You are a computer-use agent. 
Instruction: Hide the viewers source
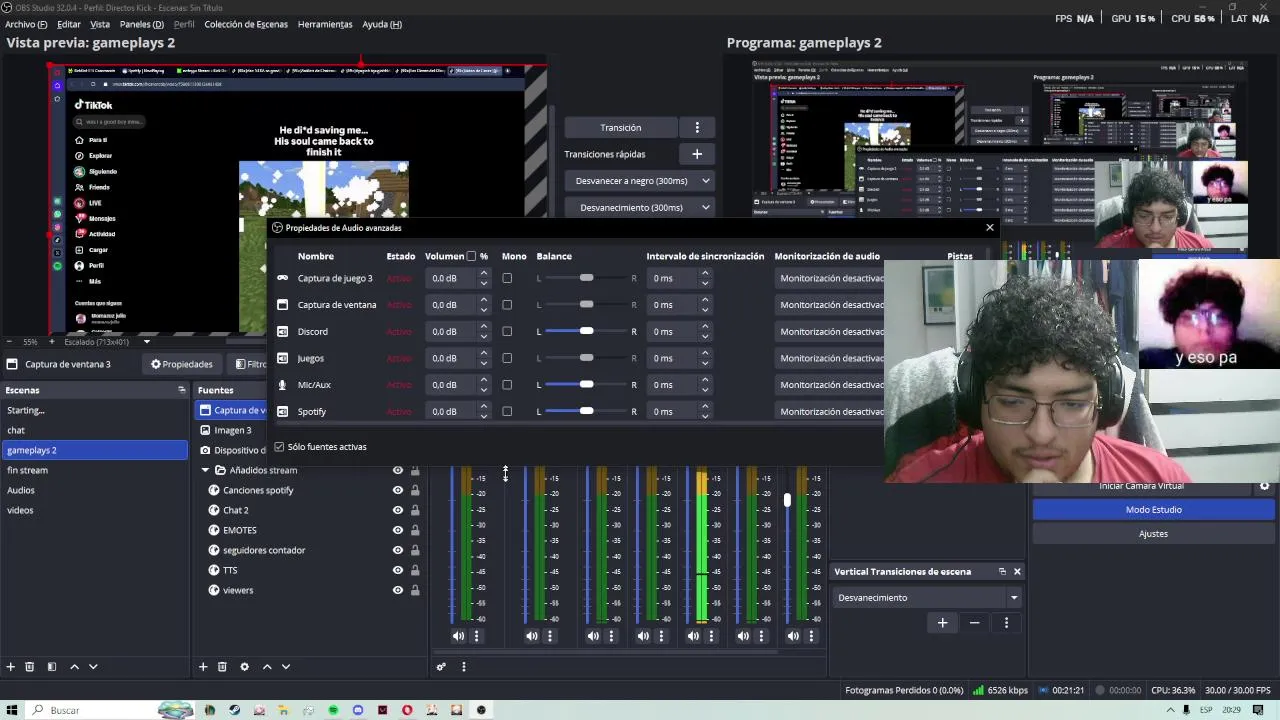point(398,590)
